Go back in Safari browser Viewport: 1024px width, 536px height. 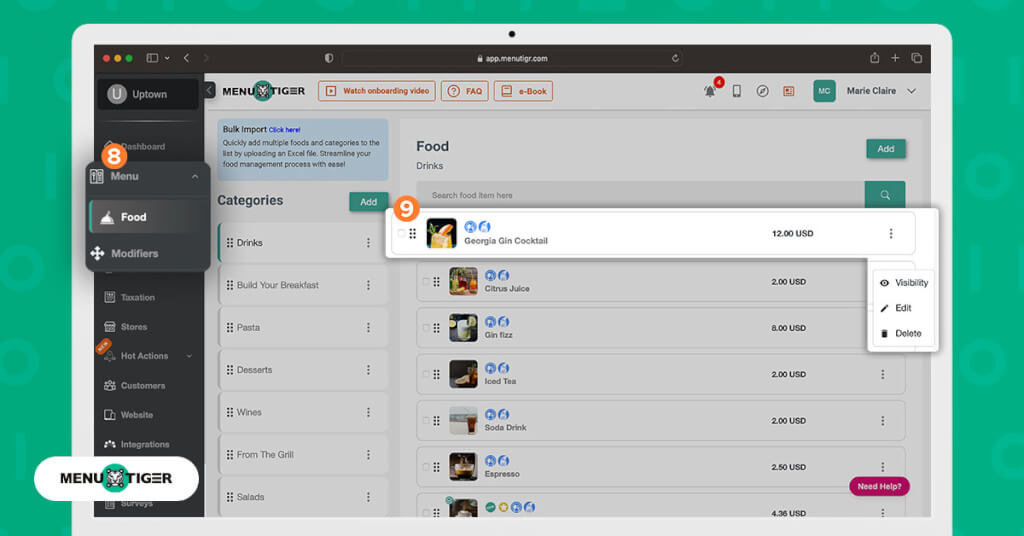186,58
